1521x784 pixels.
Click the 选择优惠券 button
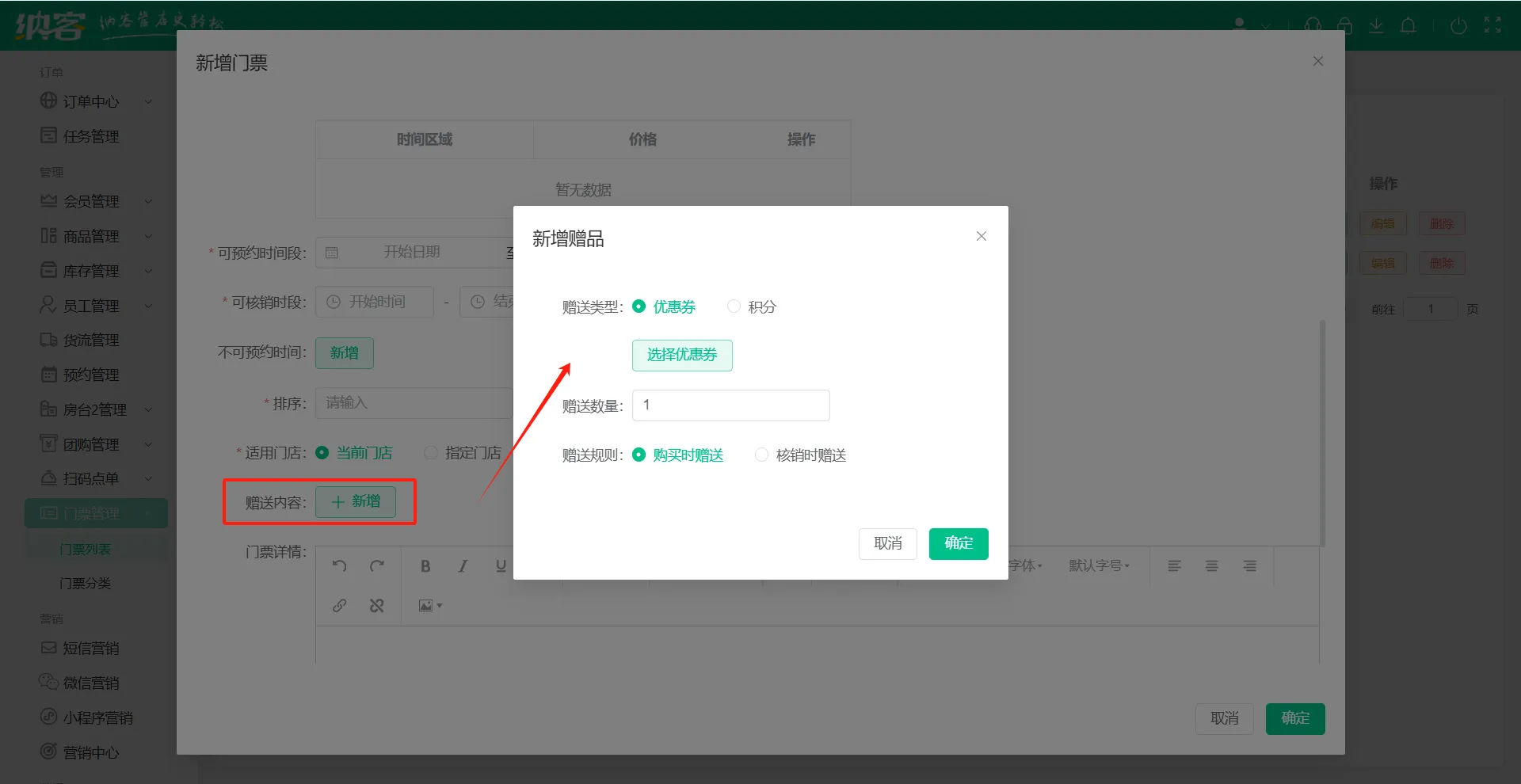coord(681,355)
